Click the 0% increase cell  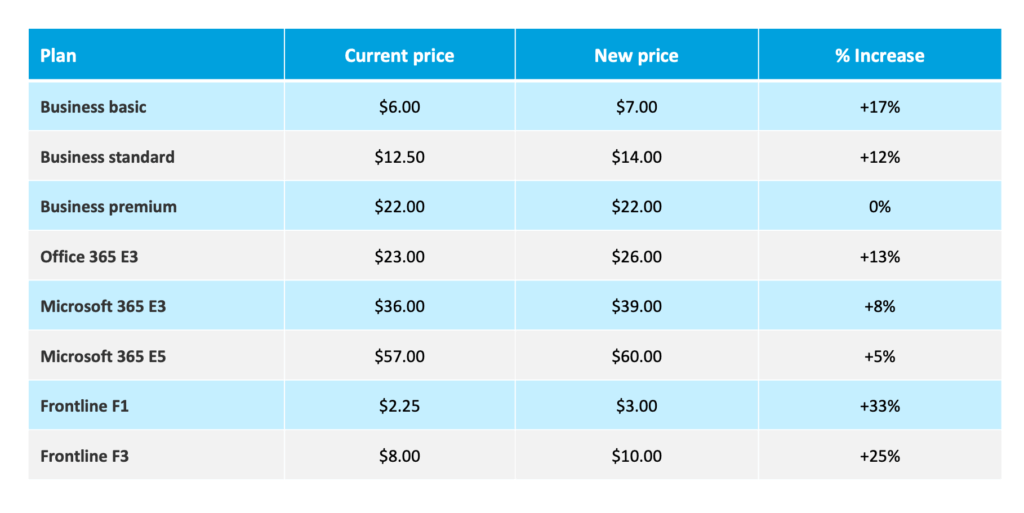[x=879, y=206]
